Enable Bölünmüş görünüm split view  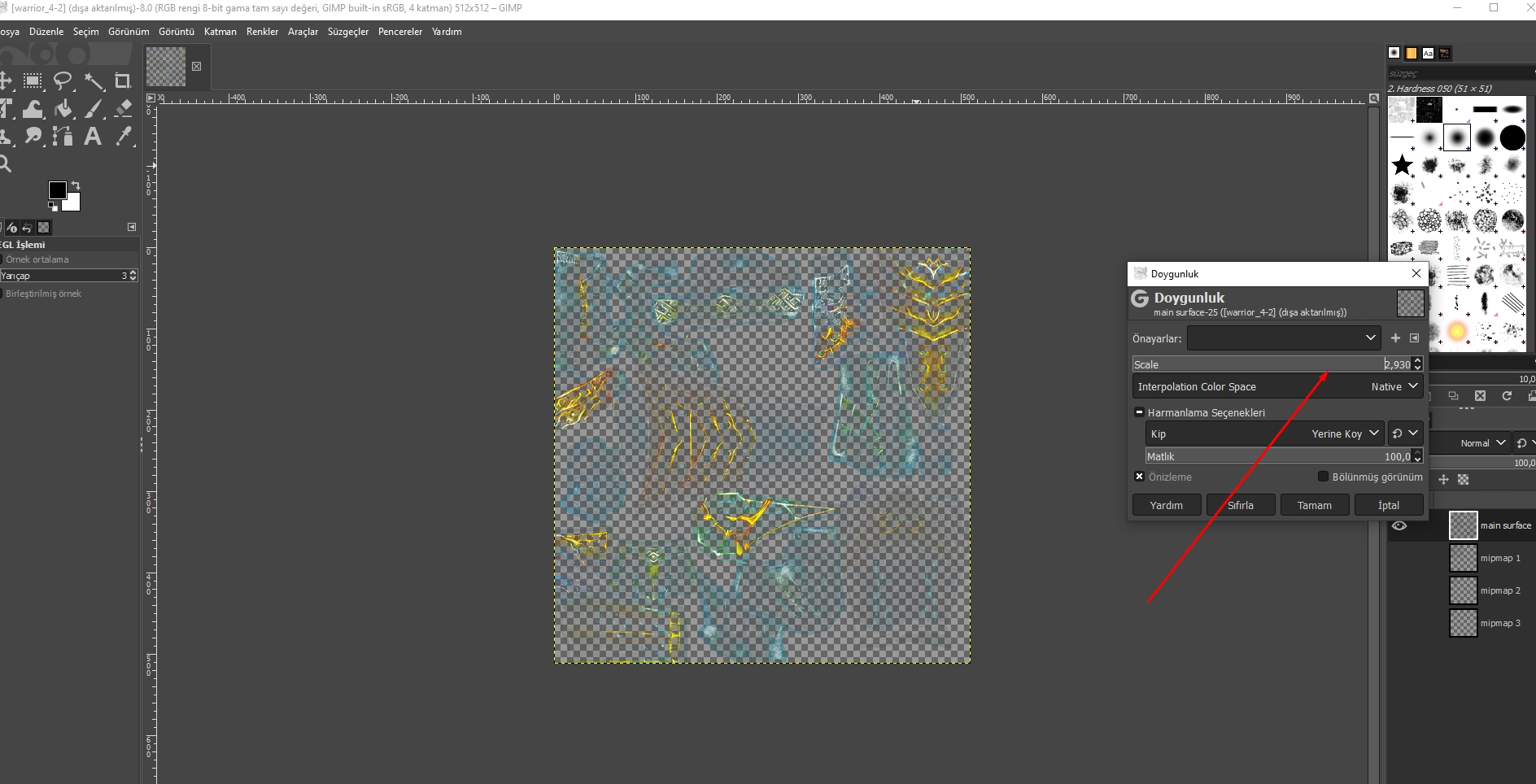coord(1323,477)
